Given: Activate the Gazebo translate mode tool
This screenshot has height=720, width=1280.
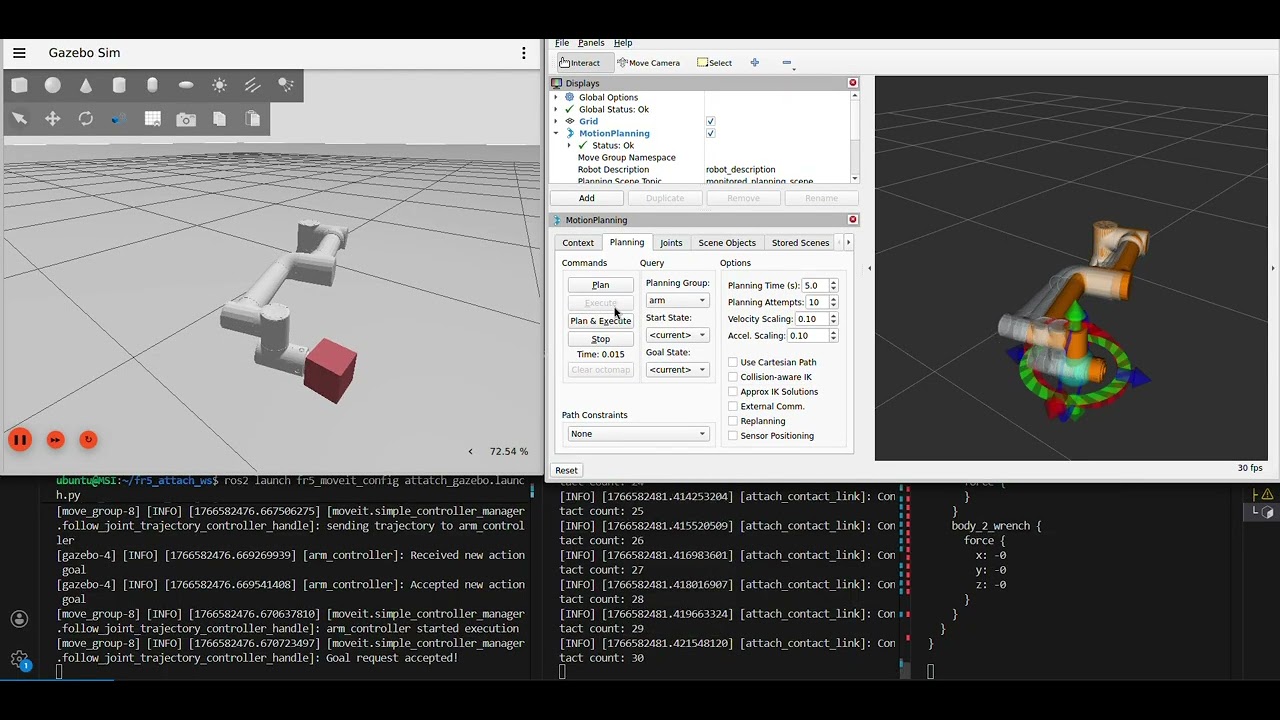Looking at the screenshot, I should (53, 119).
